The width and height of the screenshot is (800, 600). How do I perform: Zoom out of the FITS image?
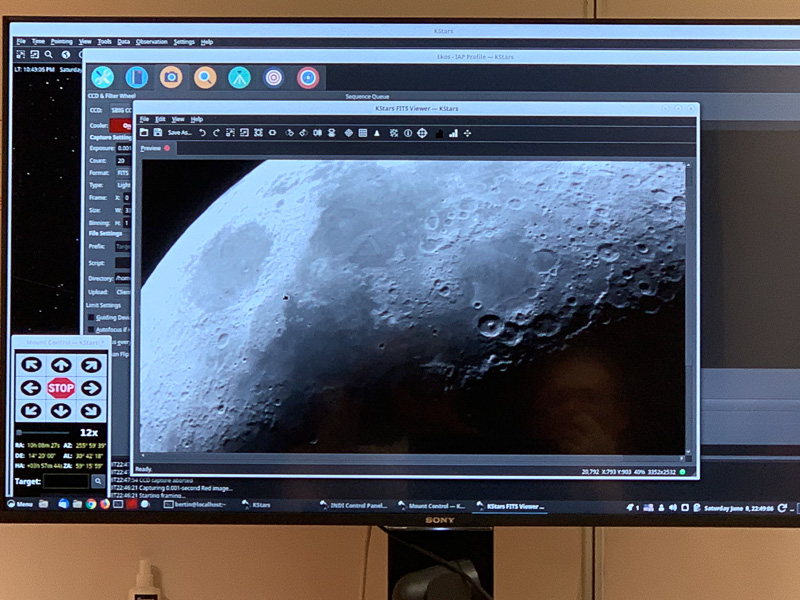coord(244,133)
